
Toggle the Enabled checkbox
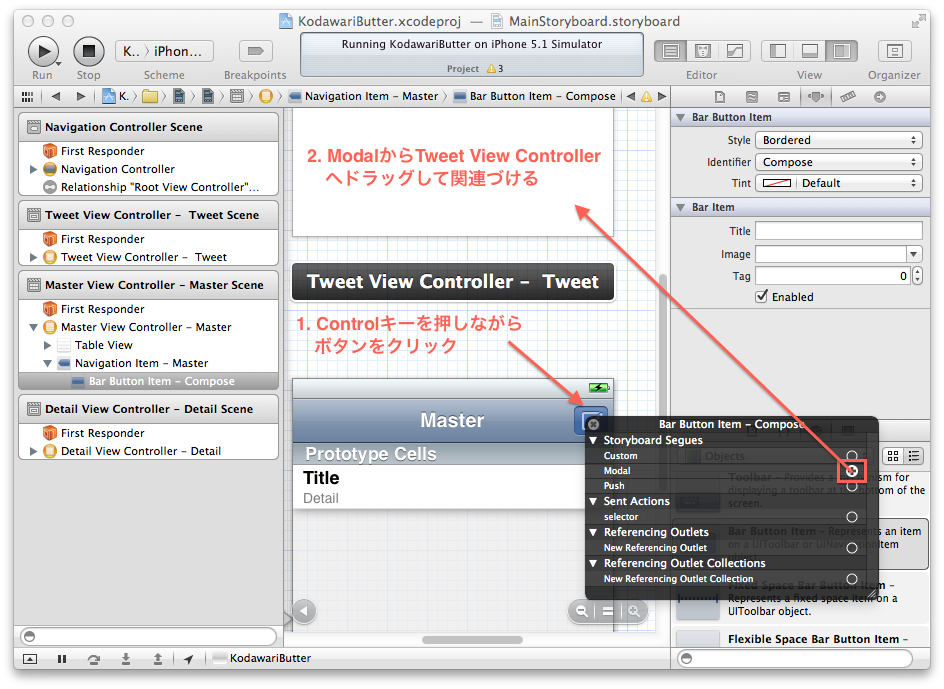pos(762,296)
